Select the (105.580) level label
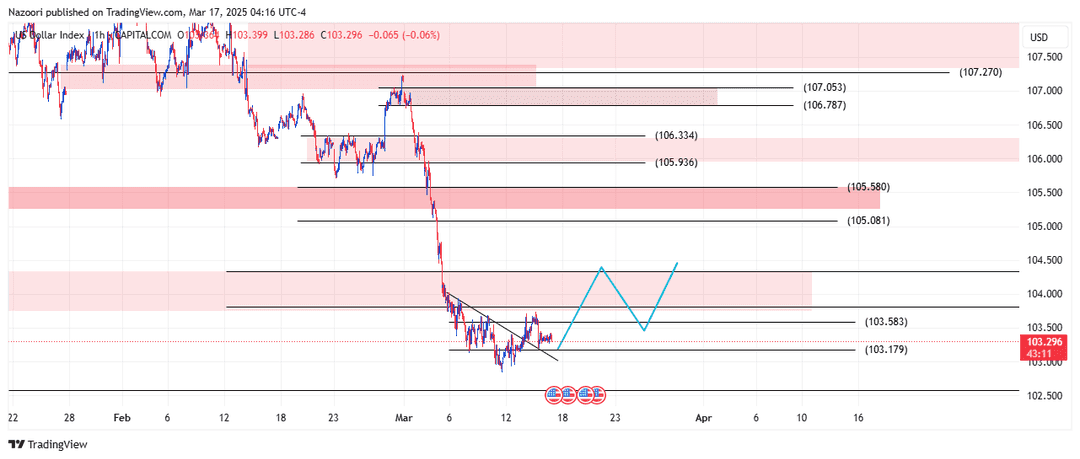 [868, 187]
